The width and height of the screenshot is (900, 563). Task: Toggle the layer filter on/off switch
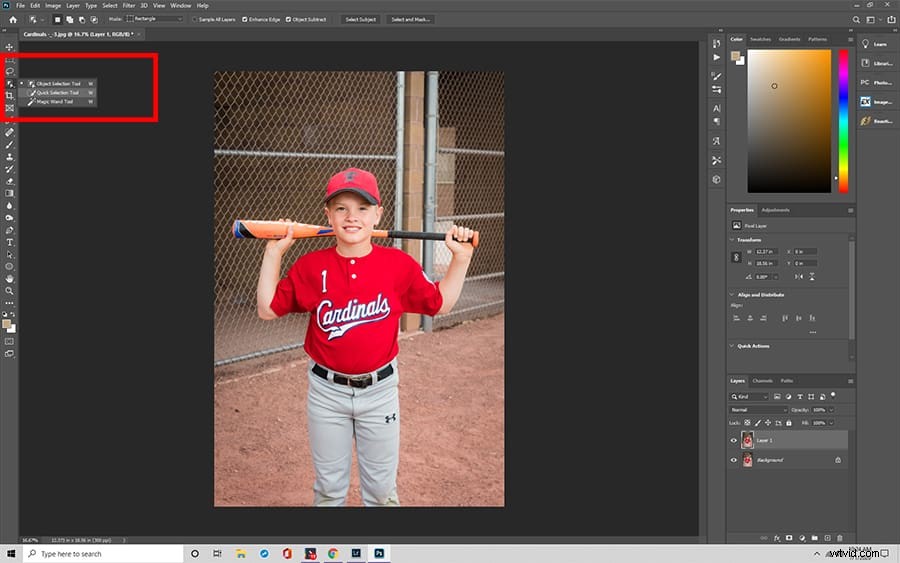click(x=833, y=395)
